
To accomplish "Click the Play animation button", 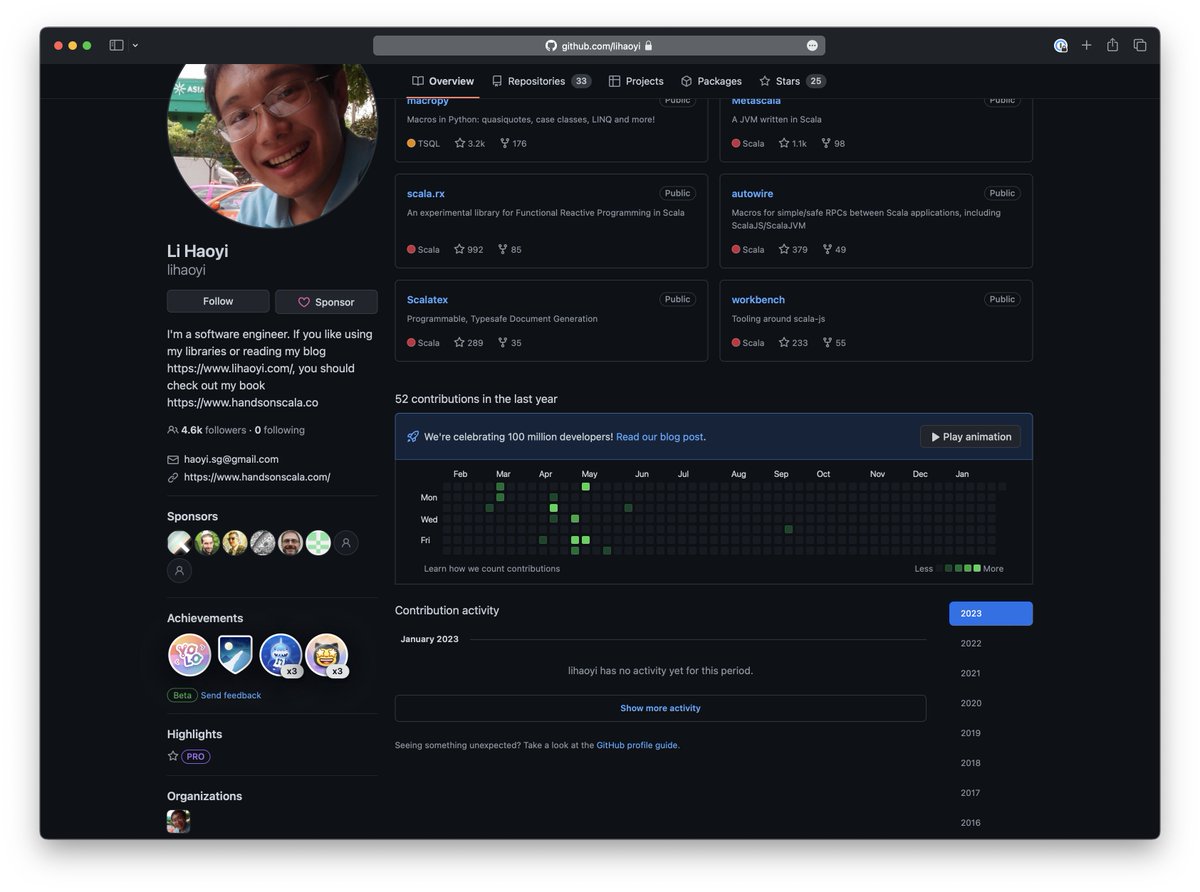I will pos(970,437).
